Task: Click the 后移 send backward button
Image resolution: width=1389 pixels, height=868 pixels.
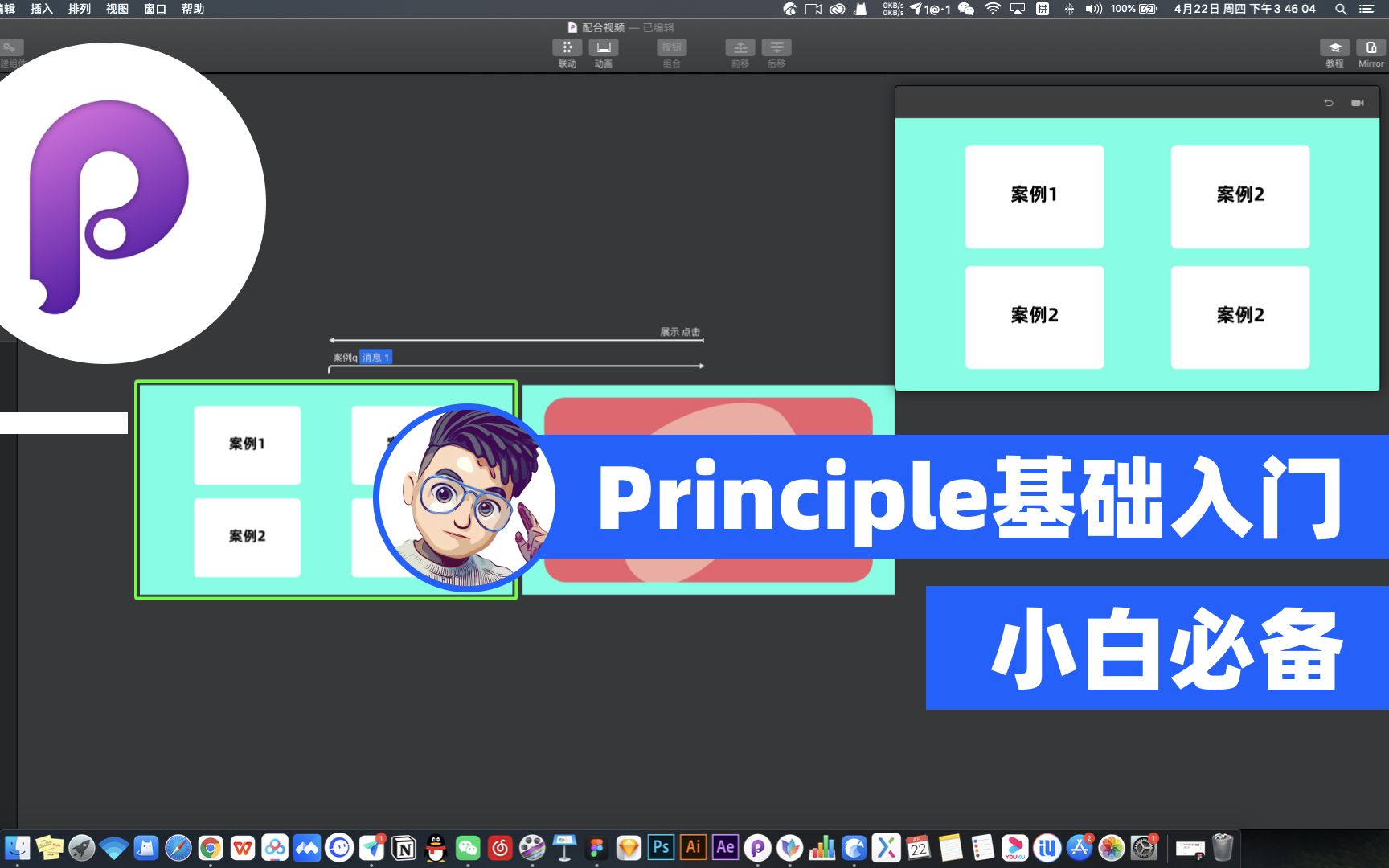Action: [x=776, y=47]
